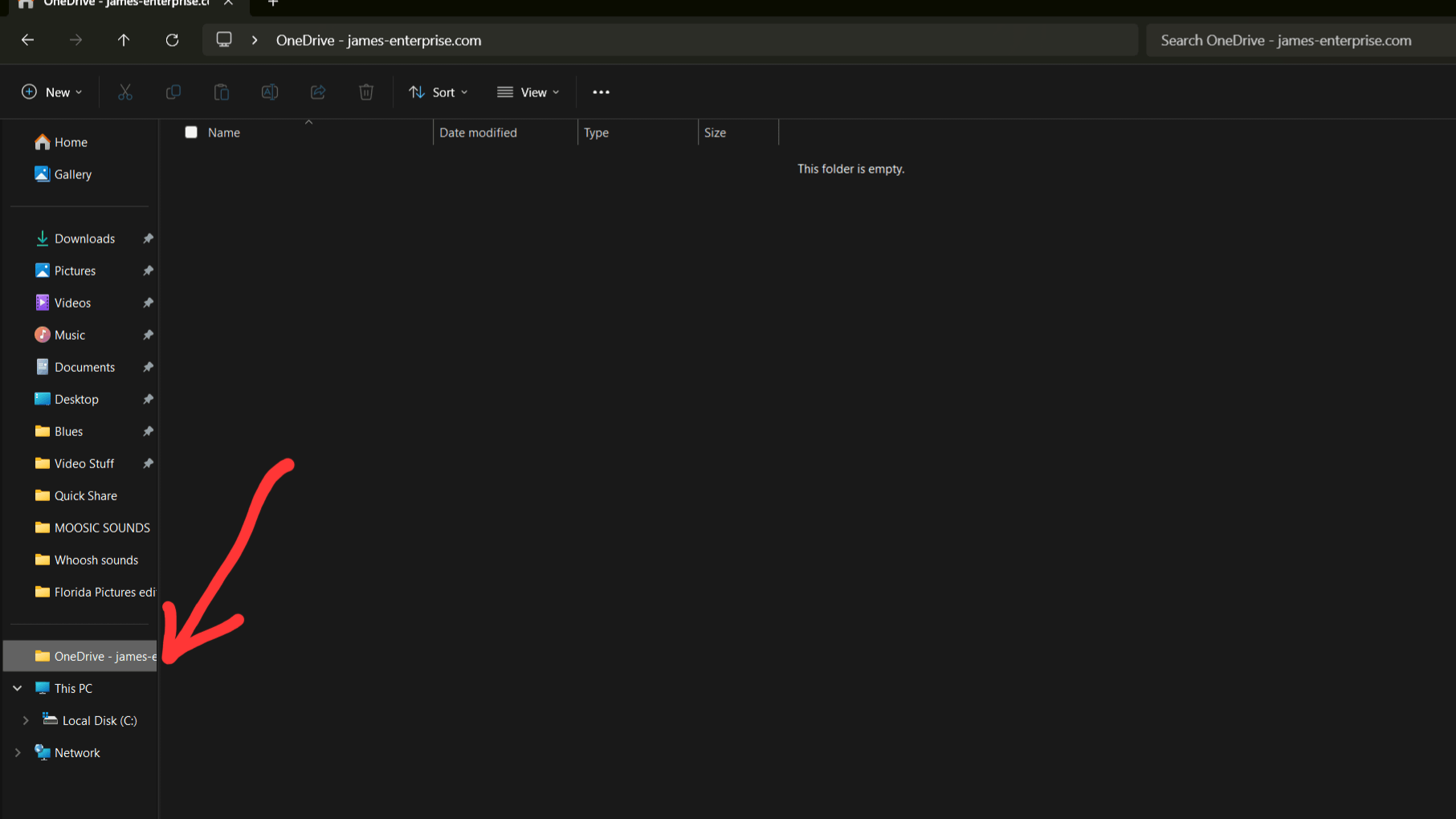Image resolution: width=1456 pixels, height=819 pixels.
Task: Click the Copy icon in toolbar
Action: 173,92
